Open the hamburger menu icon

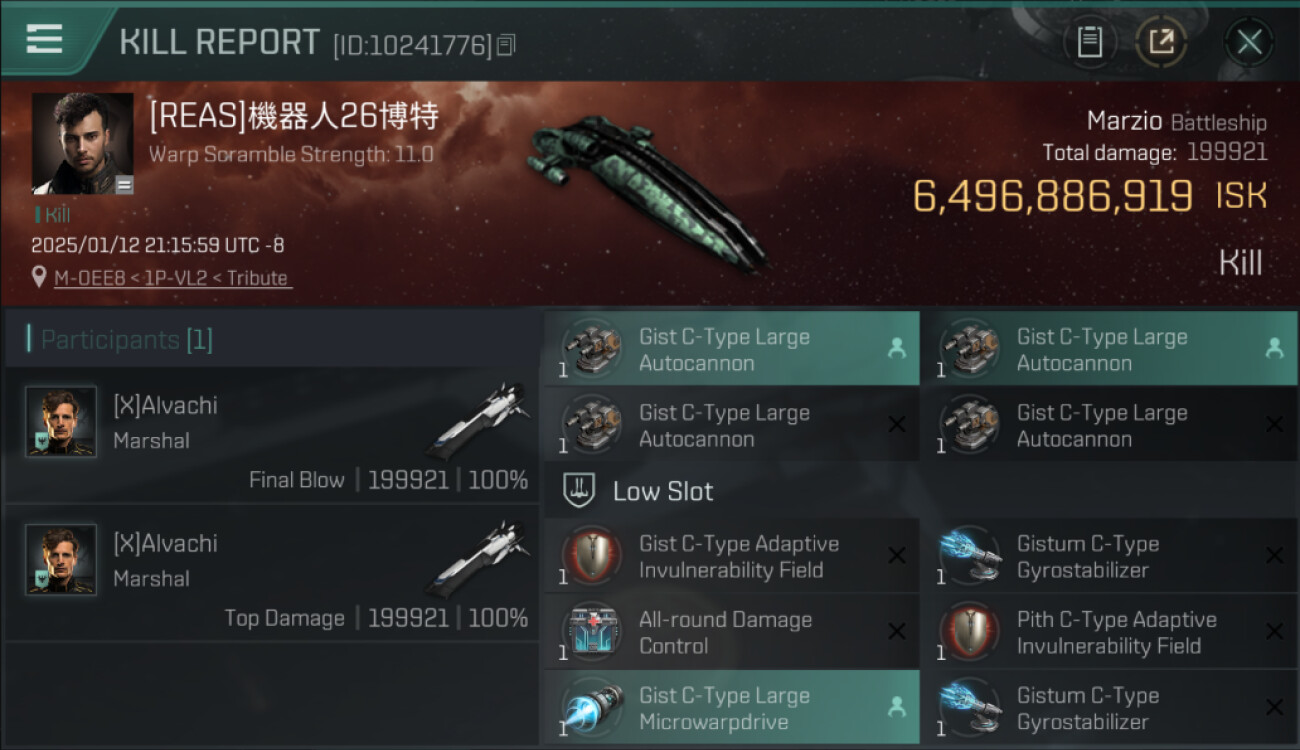click(x=44, y=40)
